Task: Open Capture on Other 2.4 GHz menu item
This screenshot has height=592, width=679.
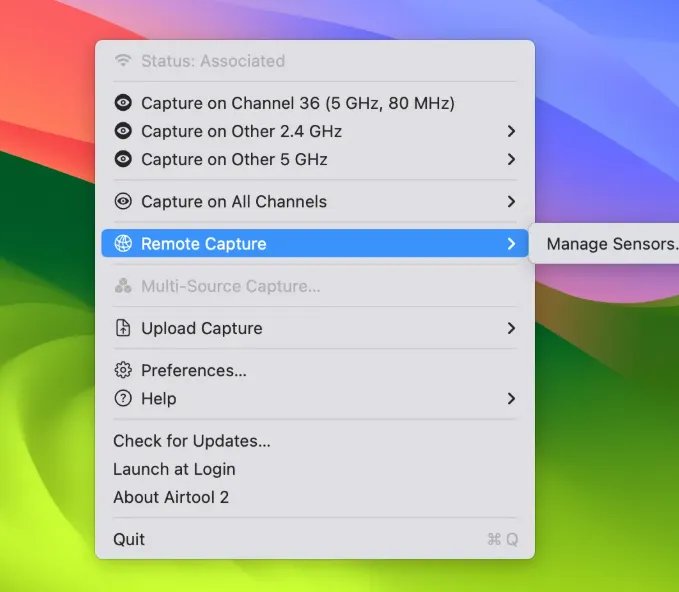Action: pyautogui.click(x=315, y=131)
